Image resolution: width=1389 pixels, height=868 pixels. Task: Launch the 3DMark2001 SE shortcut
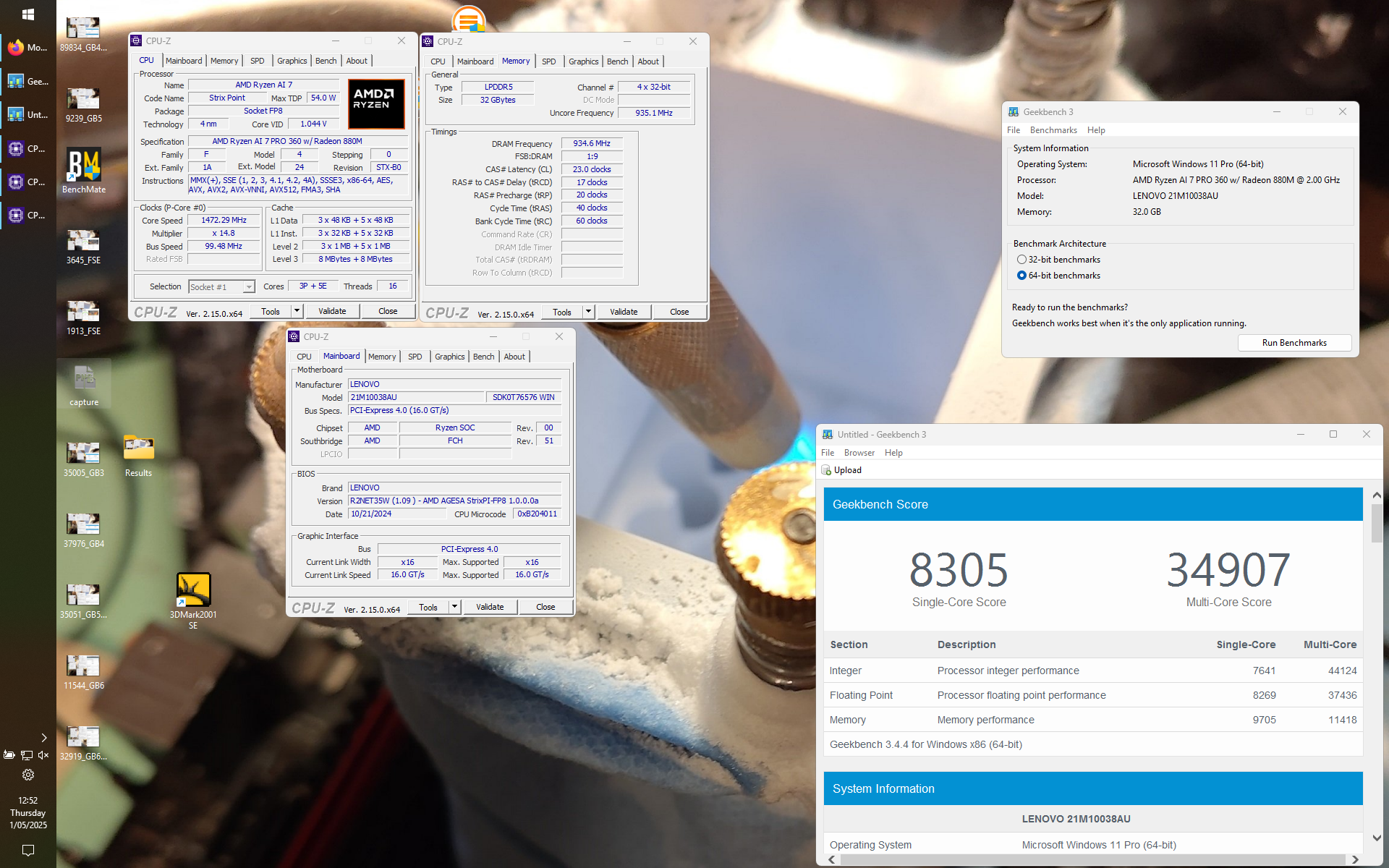click(x=193, y=600)
